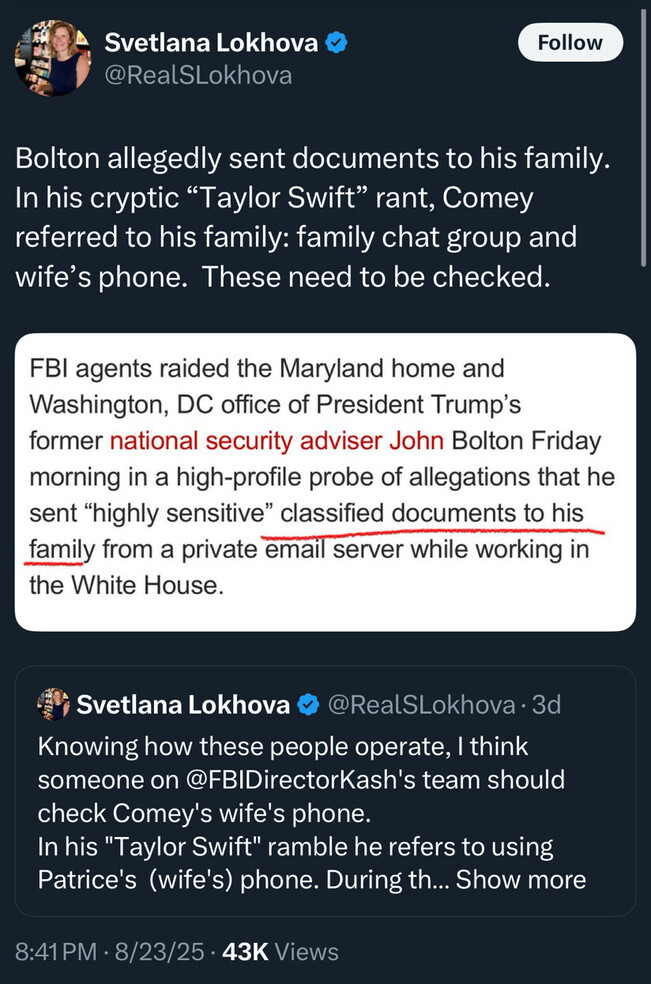The height and width of the screenshot is (984, 651).
Task: Open the quoted tweet author name Svetlana Lokhova
Action: pos(183,705)
